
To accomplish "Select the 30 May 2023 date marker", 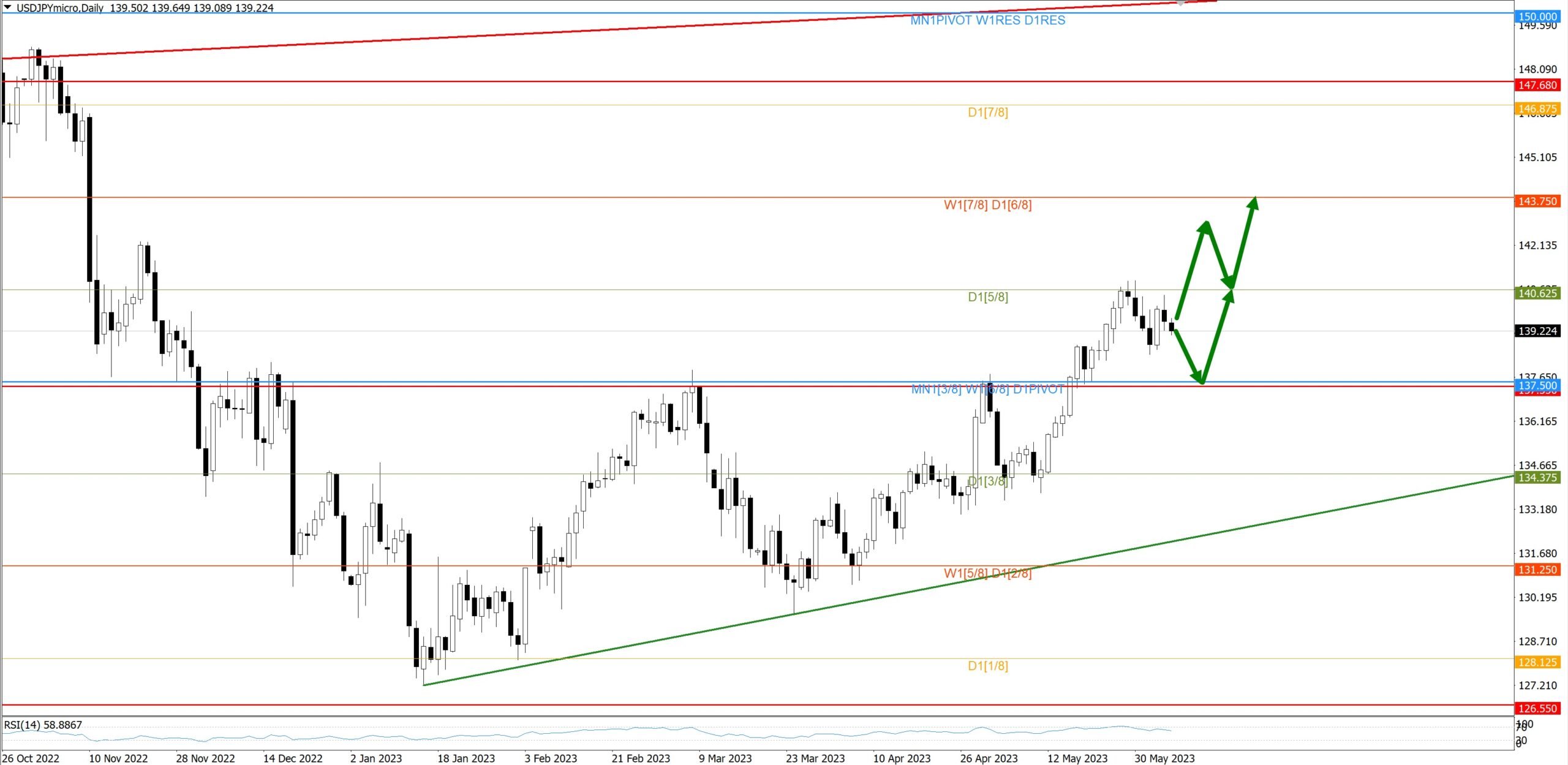I will [1164, 758].
